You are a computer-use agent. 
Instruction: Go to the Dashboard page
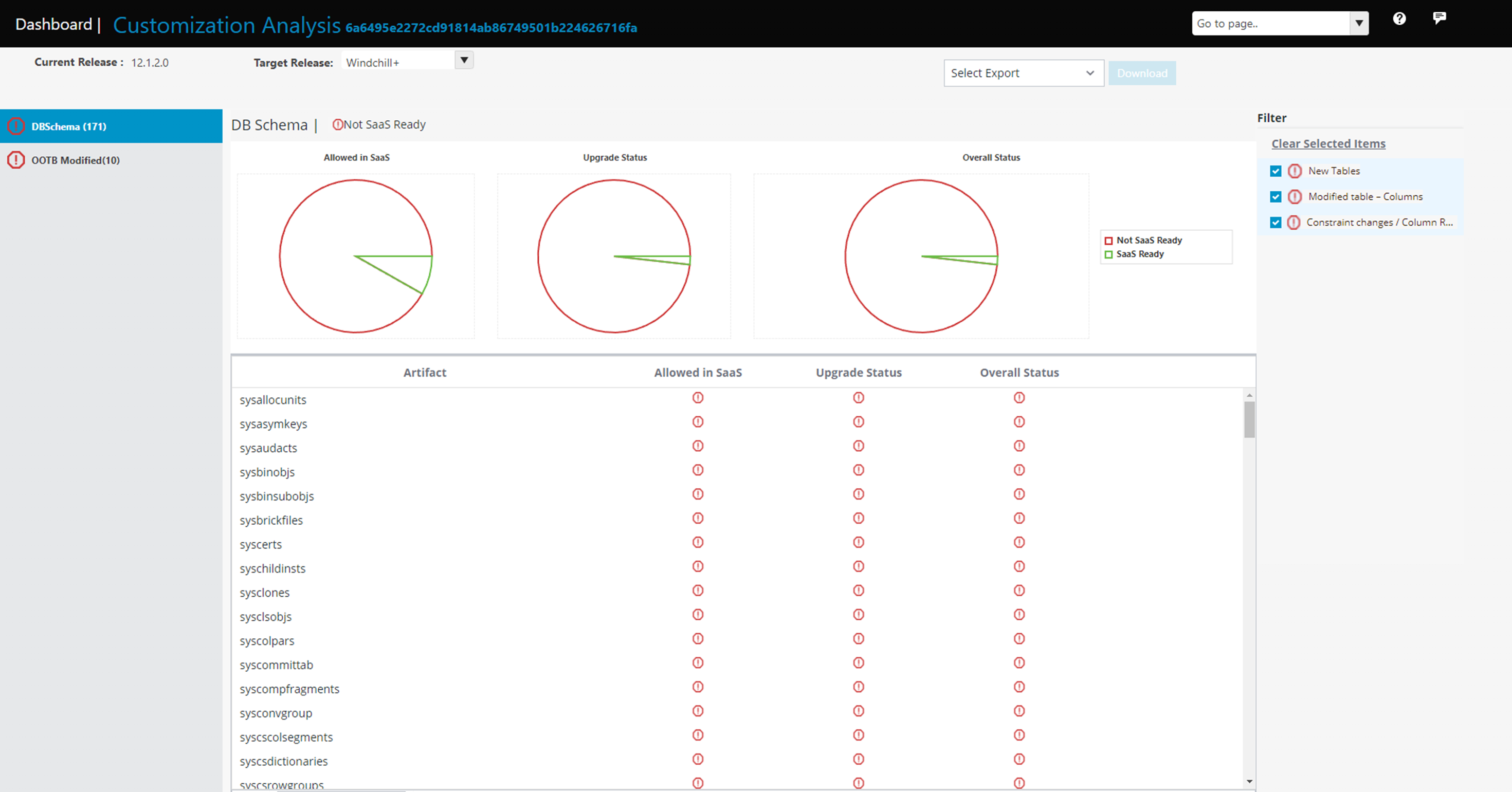[x=53, y=24]
